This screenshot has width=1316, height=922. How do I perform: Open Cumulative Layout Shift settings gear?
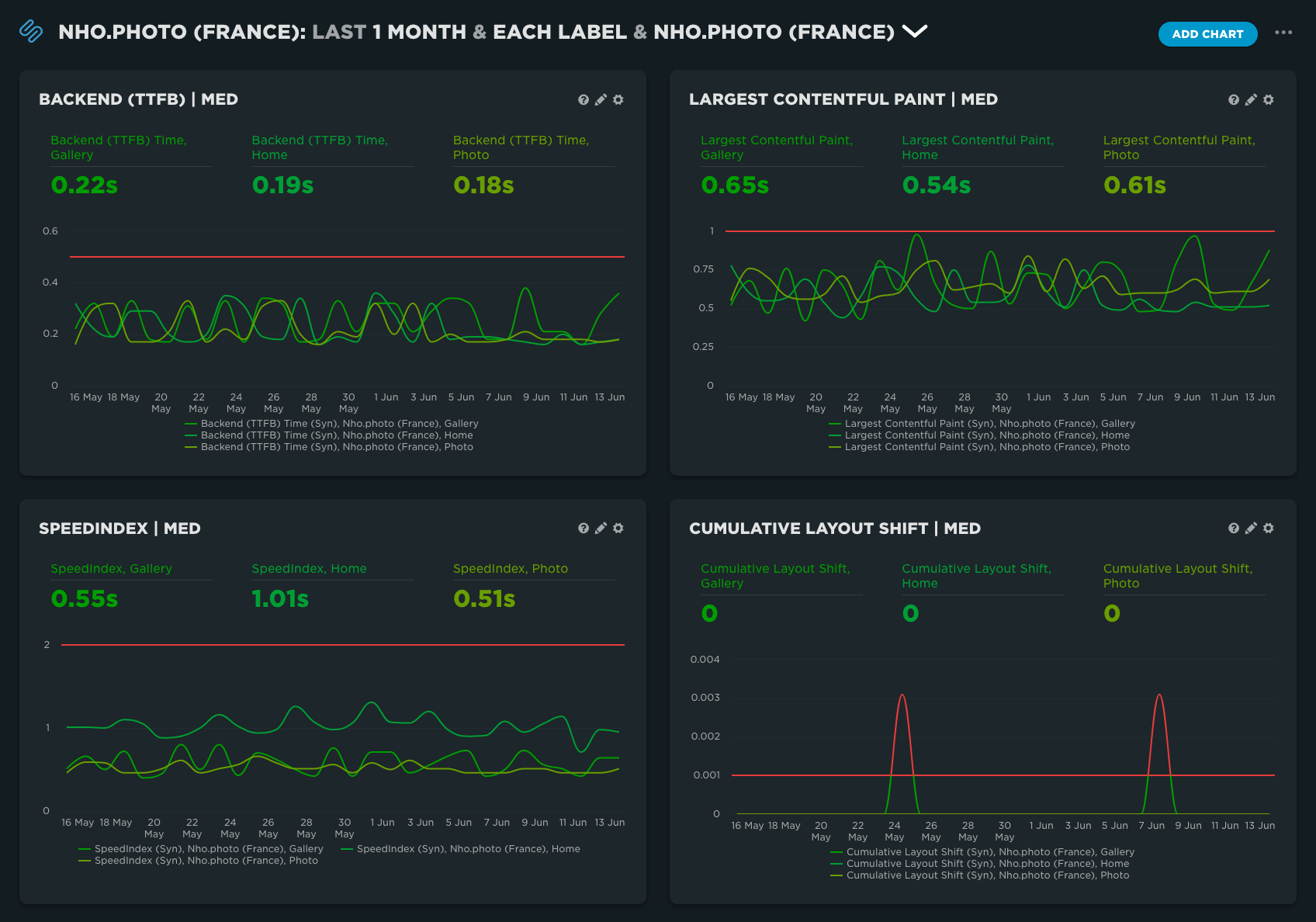click(x=1269, y=529)
